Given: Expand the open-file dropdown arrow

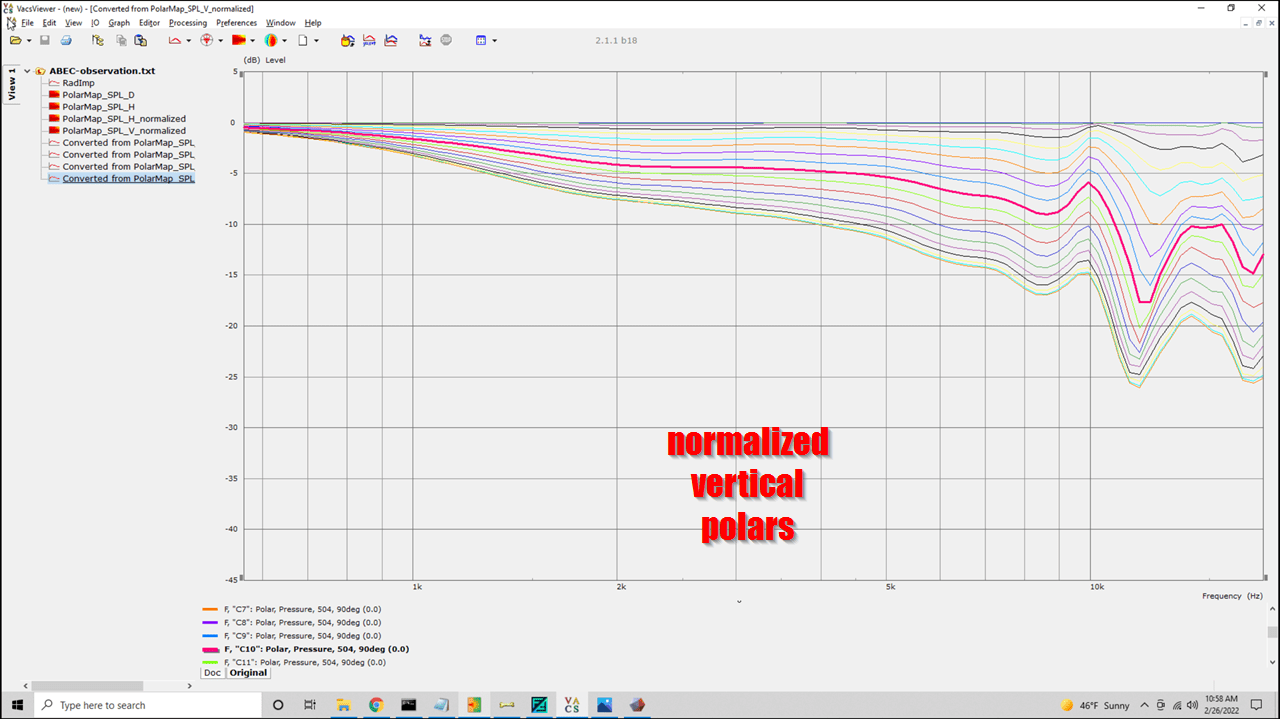Looking at the screenshot, I should pyautogui.click(x=29, y=41).
